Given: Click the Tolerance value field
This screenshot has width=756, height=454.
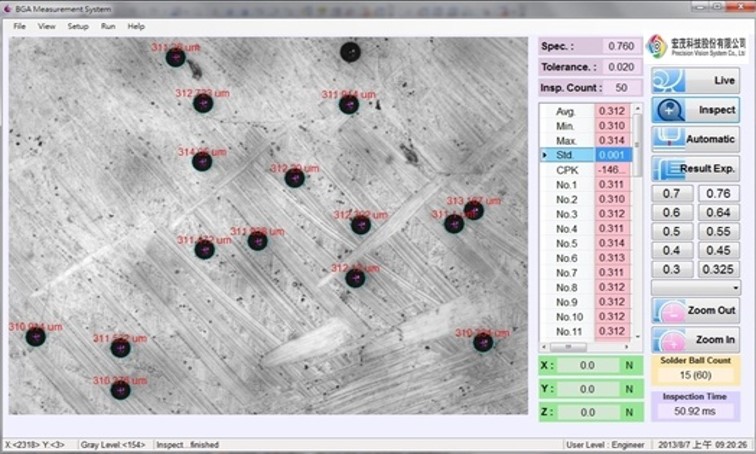Looking at the screenshot, I should (620, 67).
